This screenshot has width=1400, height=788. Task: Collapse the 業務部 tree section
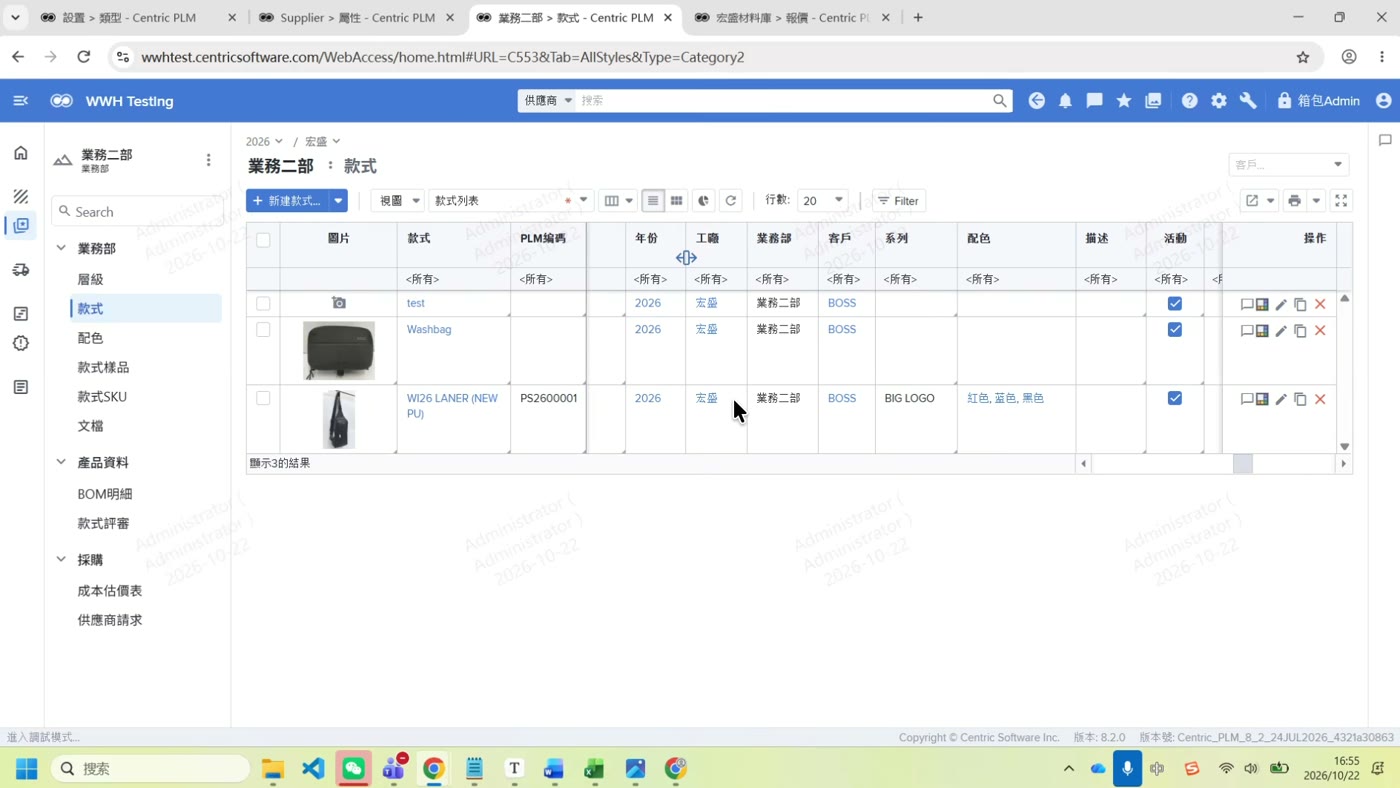click(61, 248)
